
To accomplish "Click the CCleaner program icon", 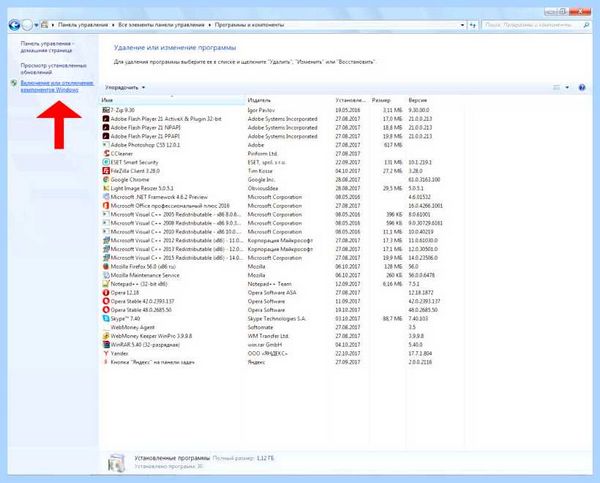I will pyautogui.click(x=106, y=153).
